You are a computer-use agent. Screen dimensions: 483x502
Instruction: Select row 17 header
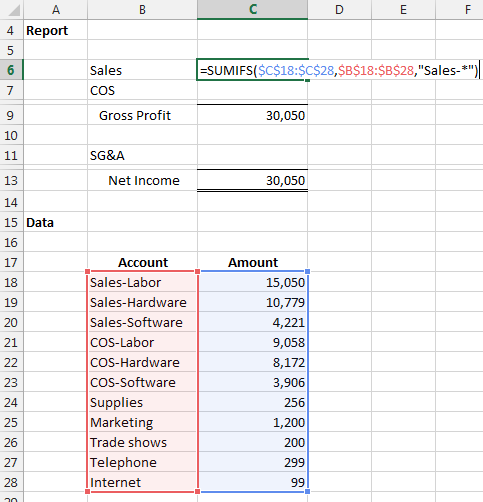11,262
